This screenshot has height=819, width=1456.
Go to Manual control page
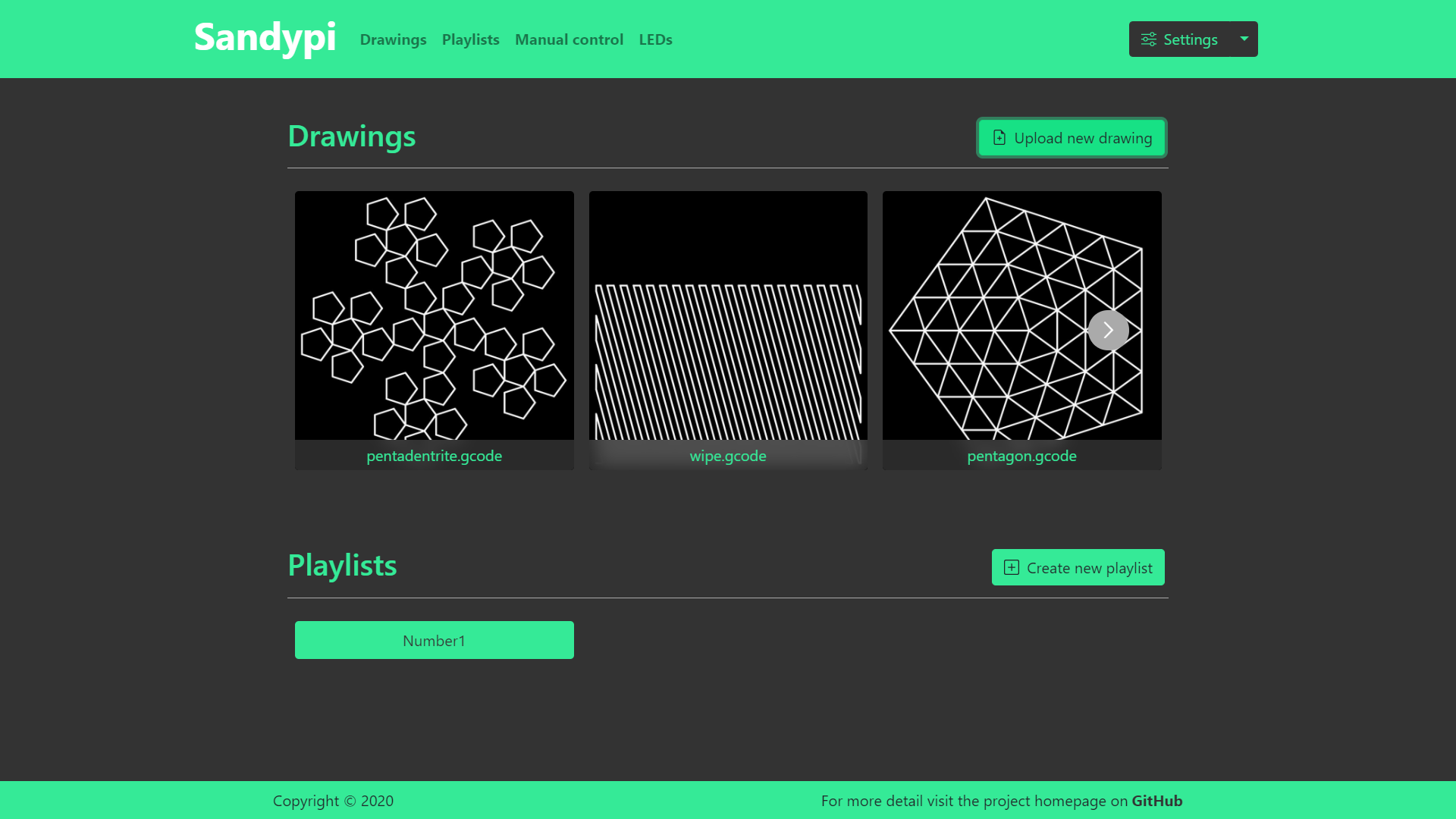click(569, 39)
